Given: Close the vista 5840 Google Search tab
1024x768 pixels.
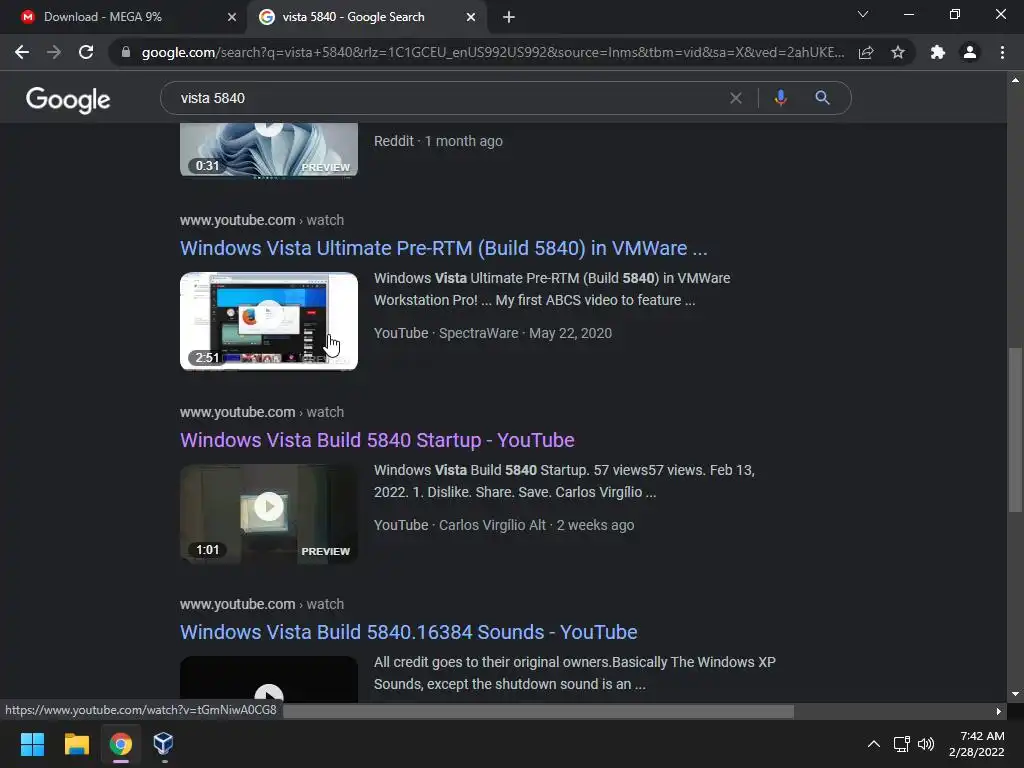Looking at the screenshot, I should 471,17.
